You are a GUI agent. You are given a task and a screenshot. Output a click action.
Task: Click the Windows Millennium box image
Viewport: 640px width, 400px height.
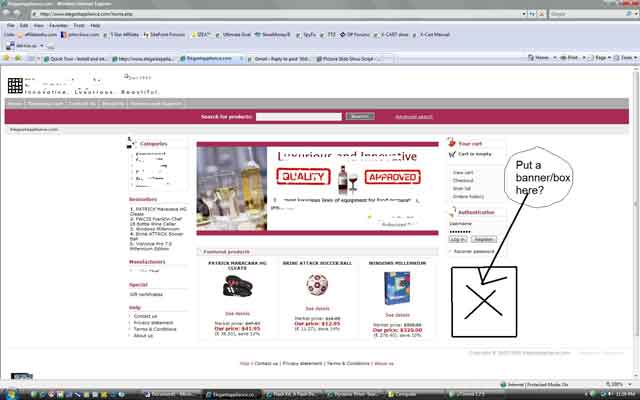point(396,287)
